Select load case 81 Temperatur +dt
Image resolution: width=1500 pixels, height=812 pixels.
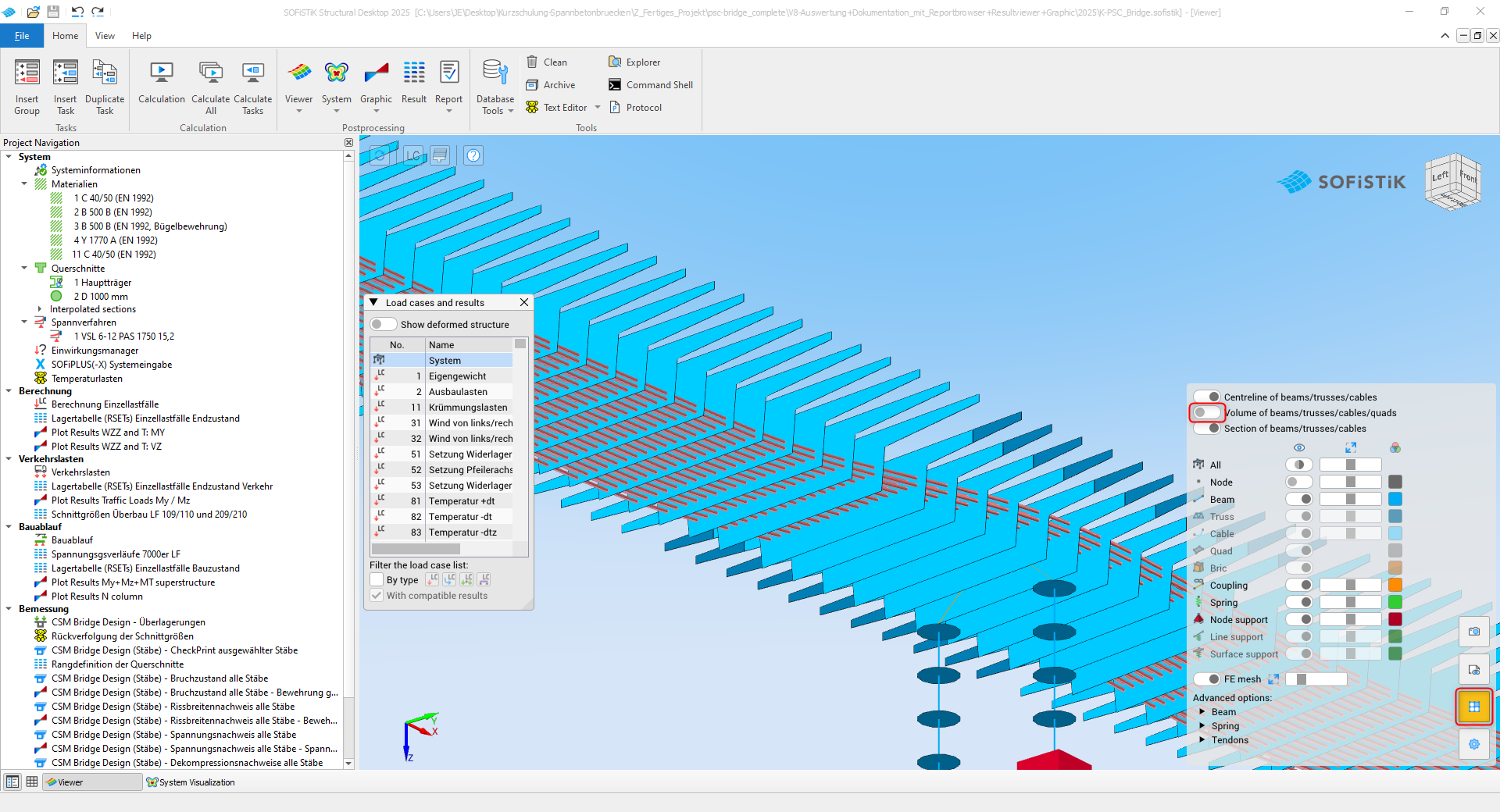tap(442, 500)
